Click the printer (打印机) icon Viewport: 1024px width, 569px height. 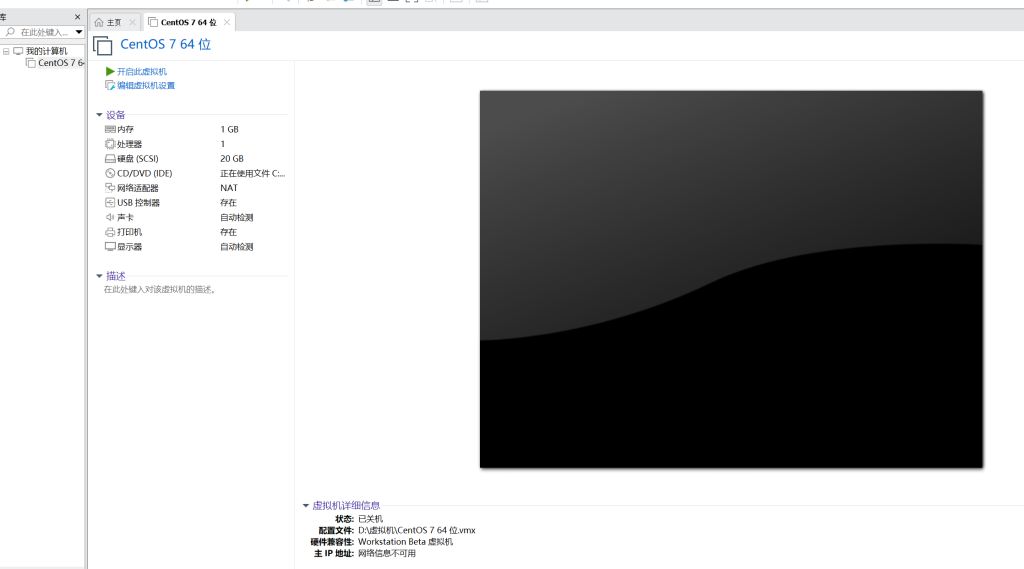pos(110,232)
